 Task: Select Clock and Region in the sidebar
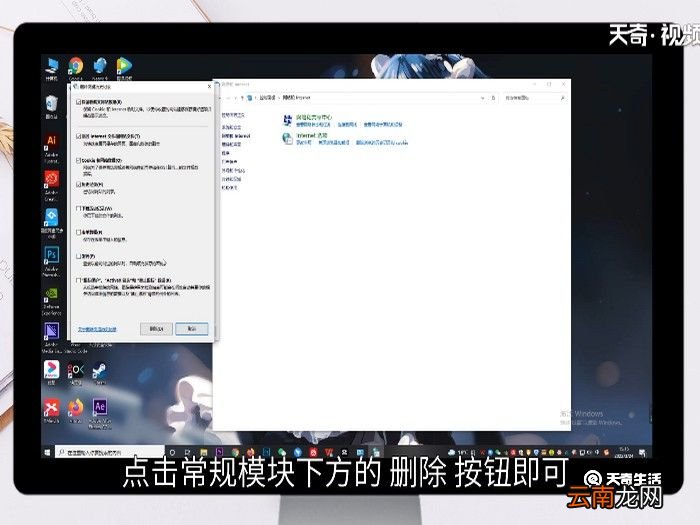tap(231, 179)
